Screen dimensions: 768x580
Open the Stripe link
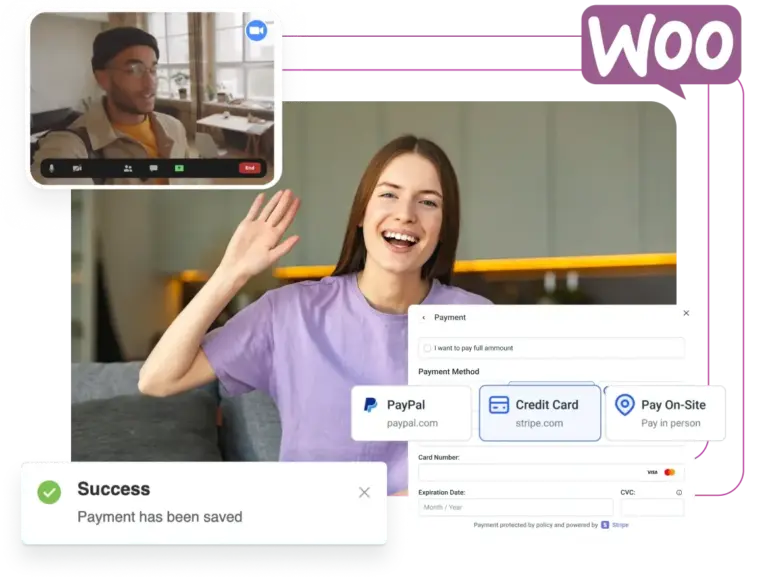(x=620, y=525)
